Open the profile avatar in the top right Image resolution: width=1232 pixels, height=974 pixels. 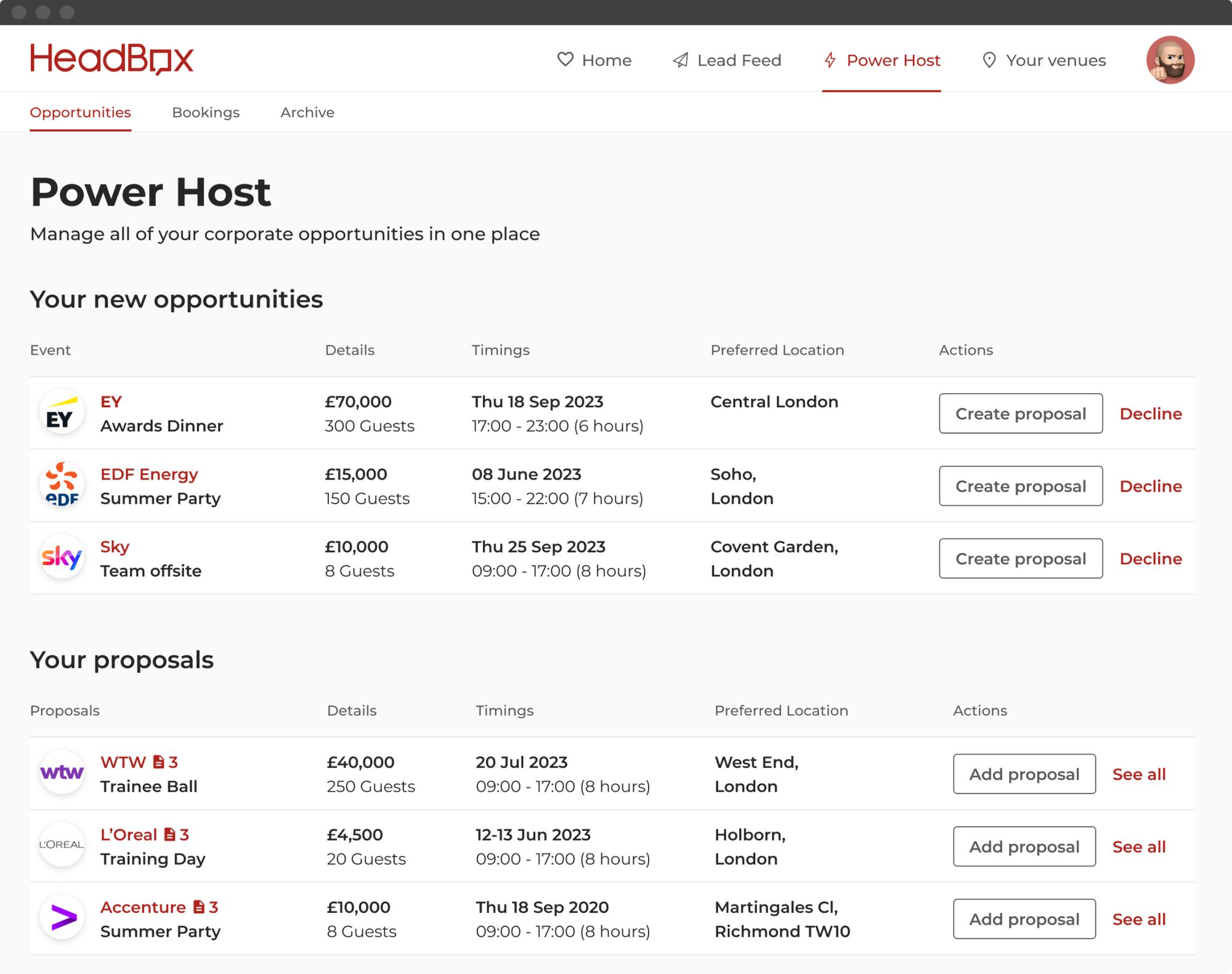[x=1169, y=60]
